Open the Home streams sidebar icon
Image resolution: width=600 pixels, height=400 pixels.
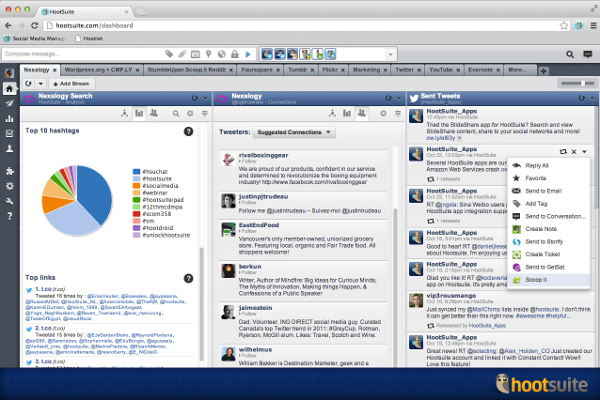tap(10, 89)
